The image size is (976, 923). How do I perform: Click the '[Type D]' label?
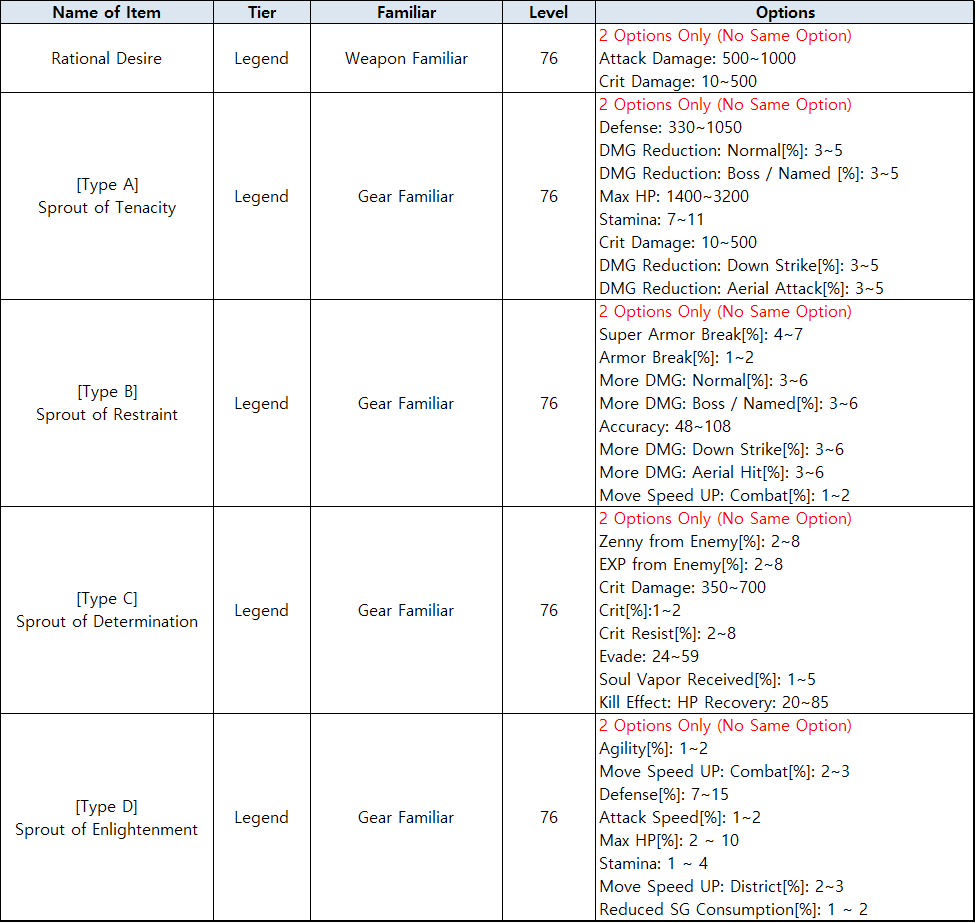click(x=107, y=807)
